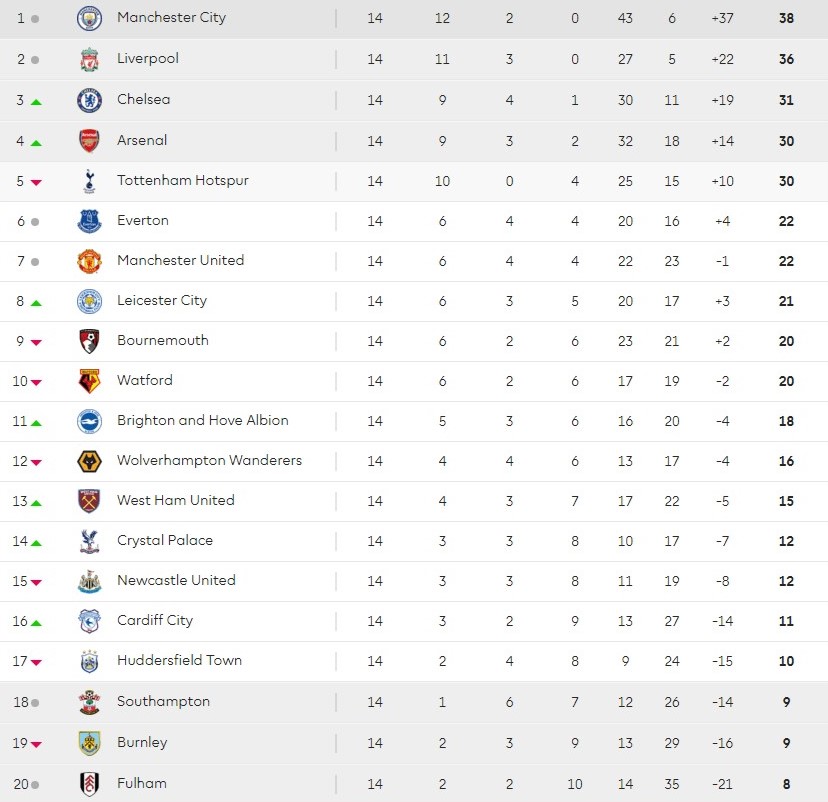Viewport: 828px width, 802px height.
Task: Open the West Ham United team page
Action: tap(175, 501)
